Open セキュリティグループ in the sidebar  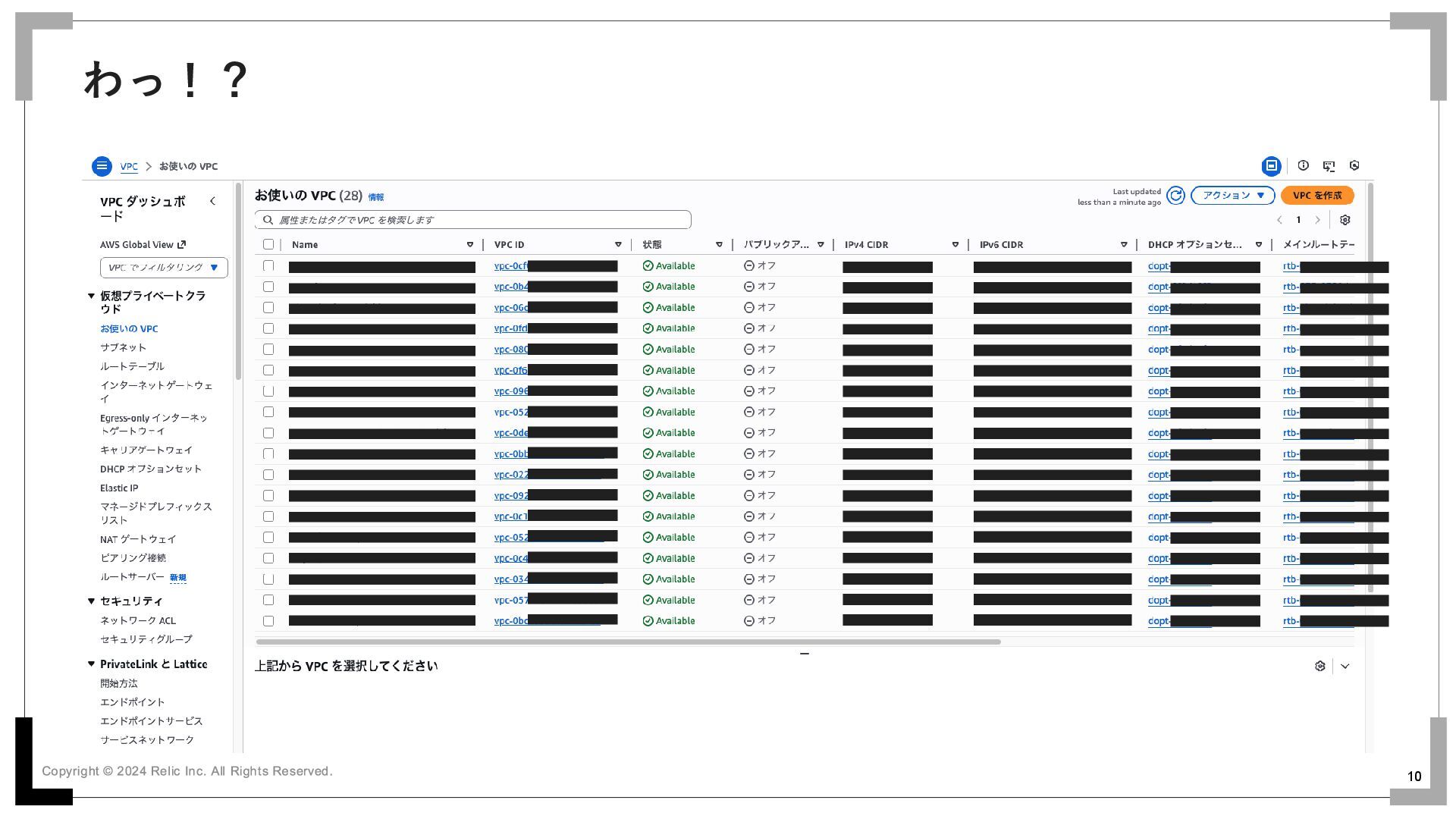pyautogui.click(x=146, y=639)
